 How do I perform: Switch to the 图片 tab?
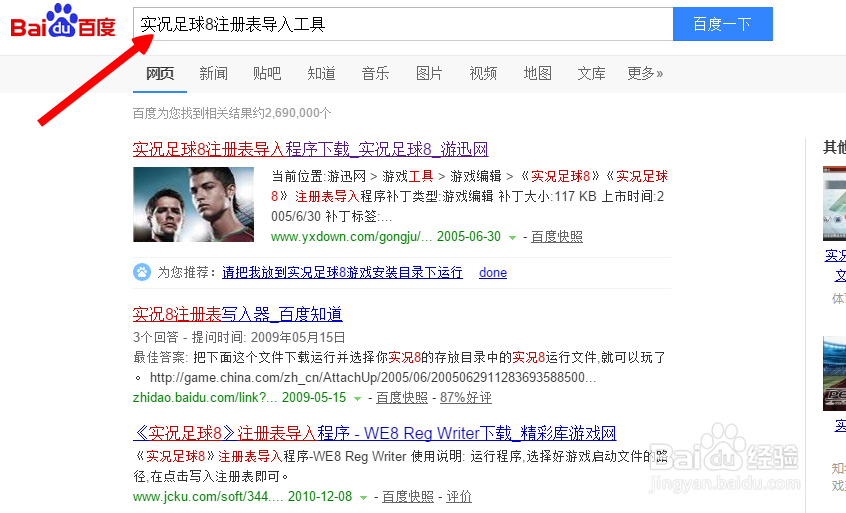click(429, 73)
